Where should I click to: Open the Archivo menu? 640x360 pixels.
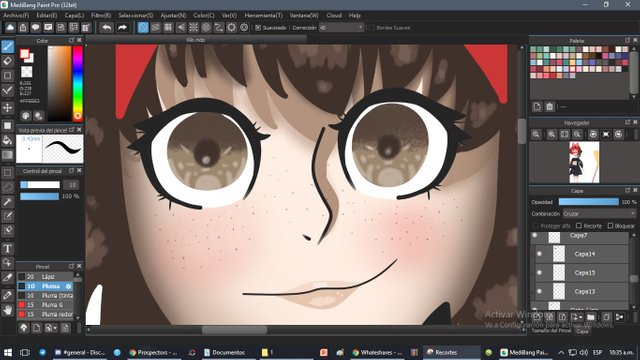tap(16, 16)
